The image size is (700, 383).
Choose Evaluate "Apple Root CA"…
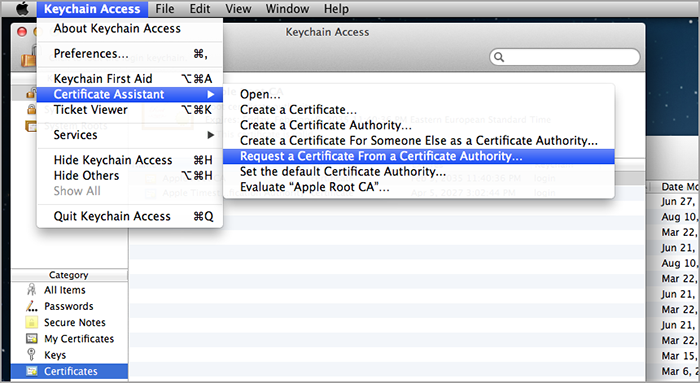tap(419, 187)
